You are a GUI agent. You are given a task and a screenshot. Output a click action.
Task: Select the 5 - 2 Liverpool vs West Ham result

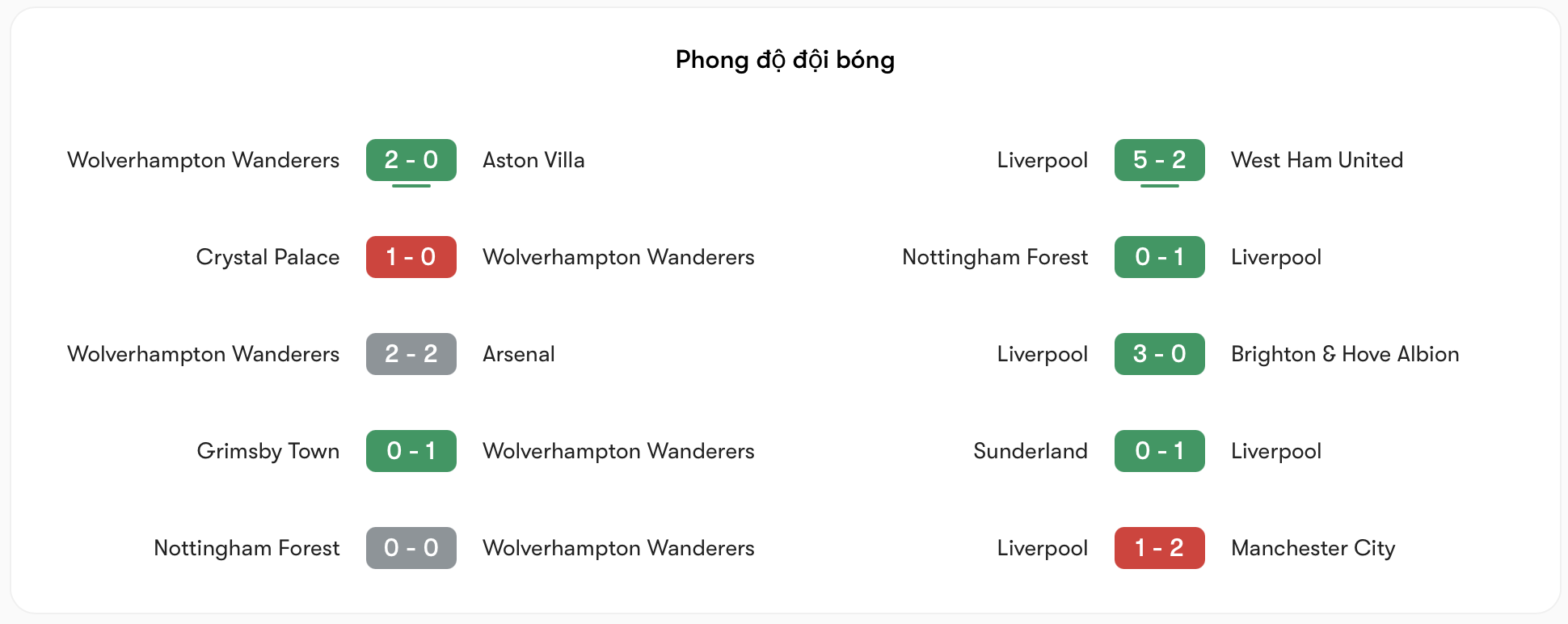tap(1159, 160)
